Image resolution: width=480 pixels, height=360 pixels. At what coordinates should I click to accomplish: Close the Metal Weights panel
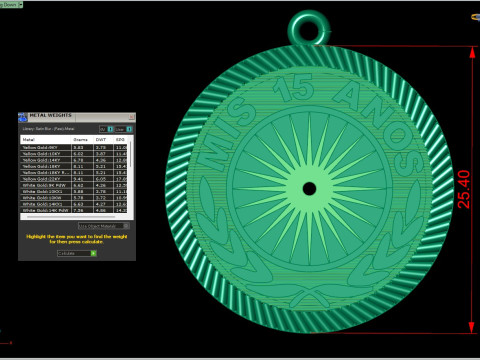(132, 117)
